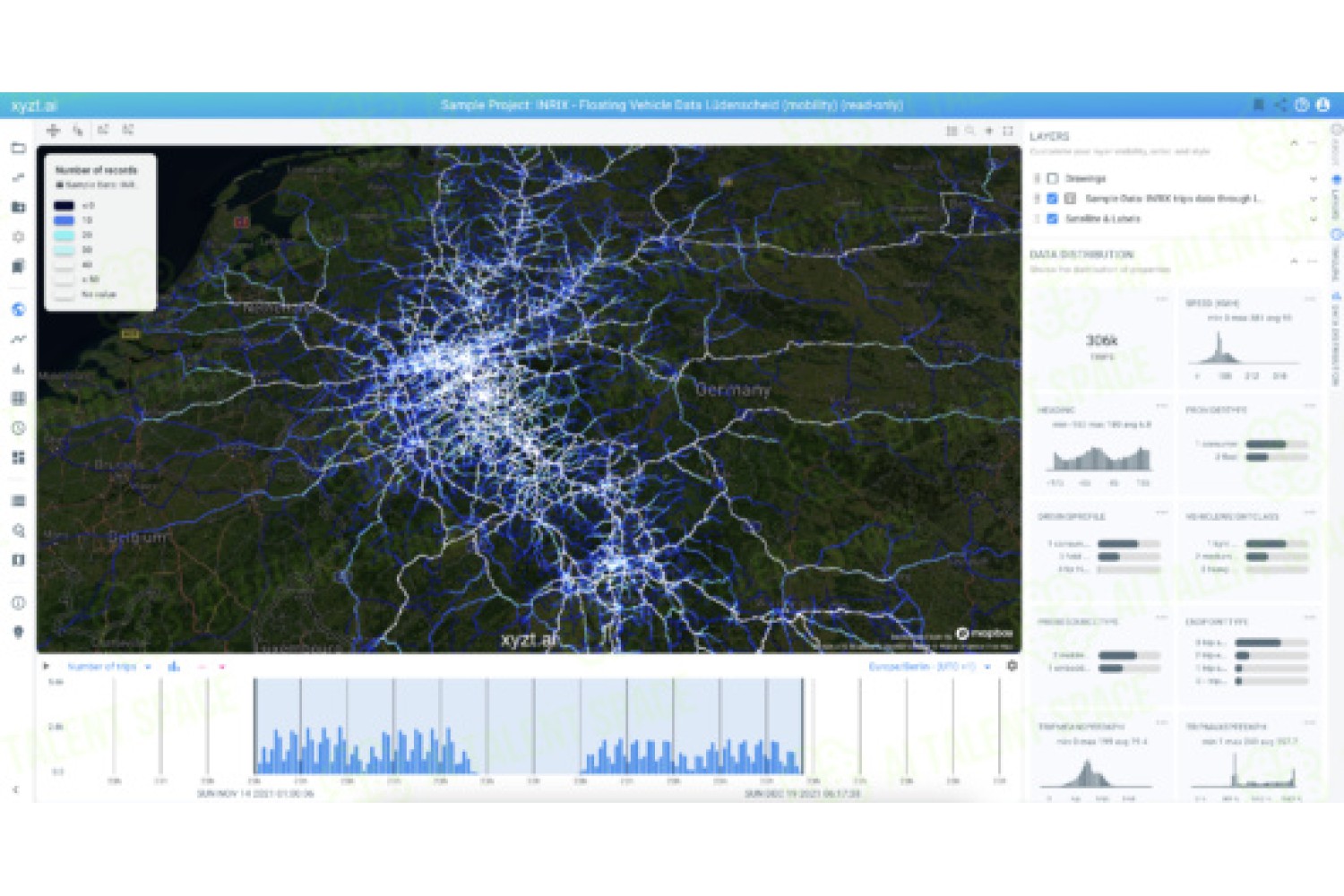Select the pan cross-arrows map tool
The image size is (1344, 896).
[x=53, y=131]
